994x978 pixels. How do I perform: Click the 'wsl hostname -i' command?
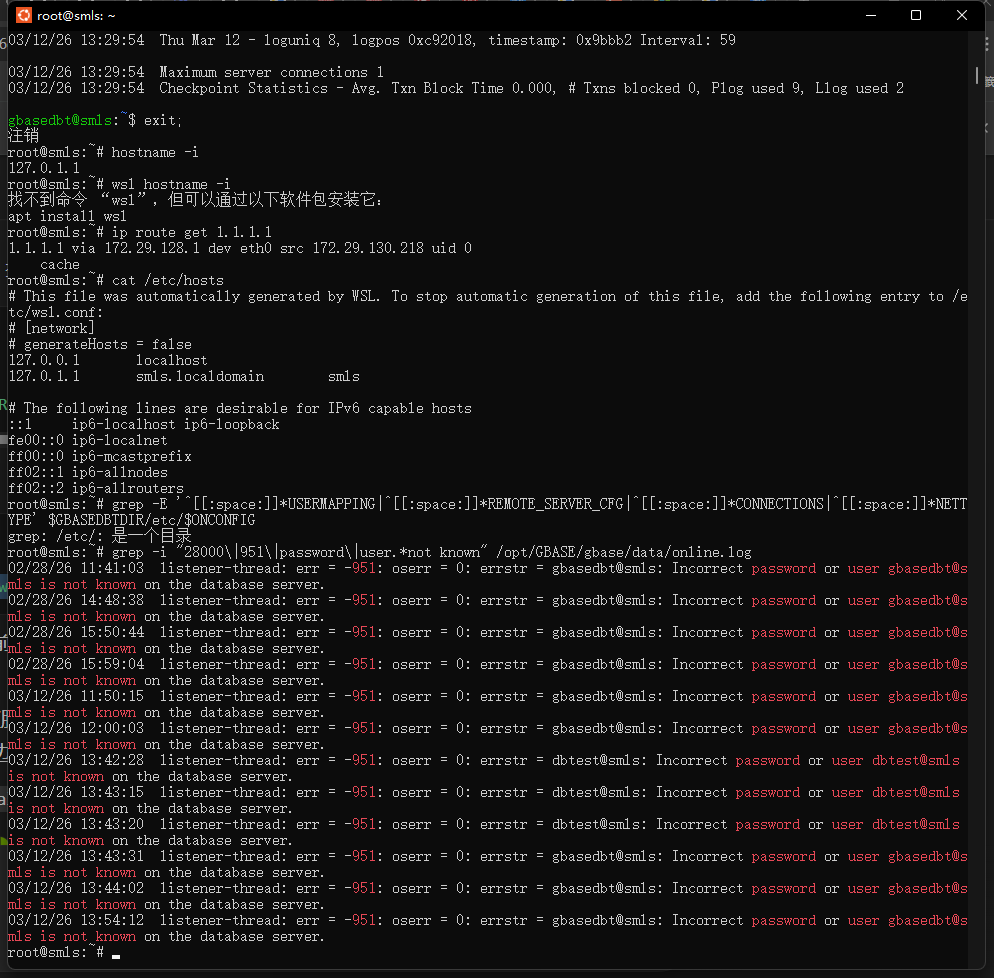point(171,184)
